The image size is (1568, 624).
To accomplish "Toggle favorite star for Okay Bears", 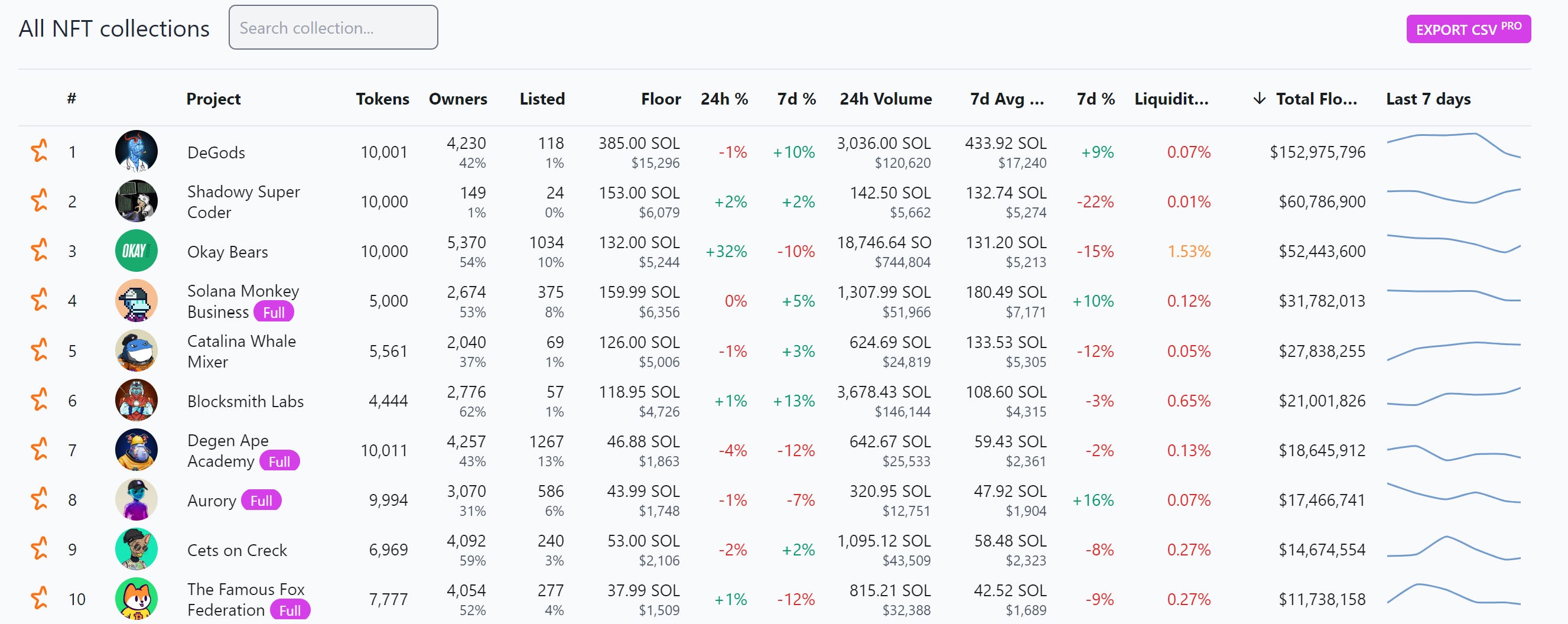I will coord(40,250).
